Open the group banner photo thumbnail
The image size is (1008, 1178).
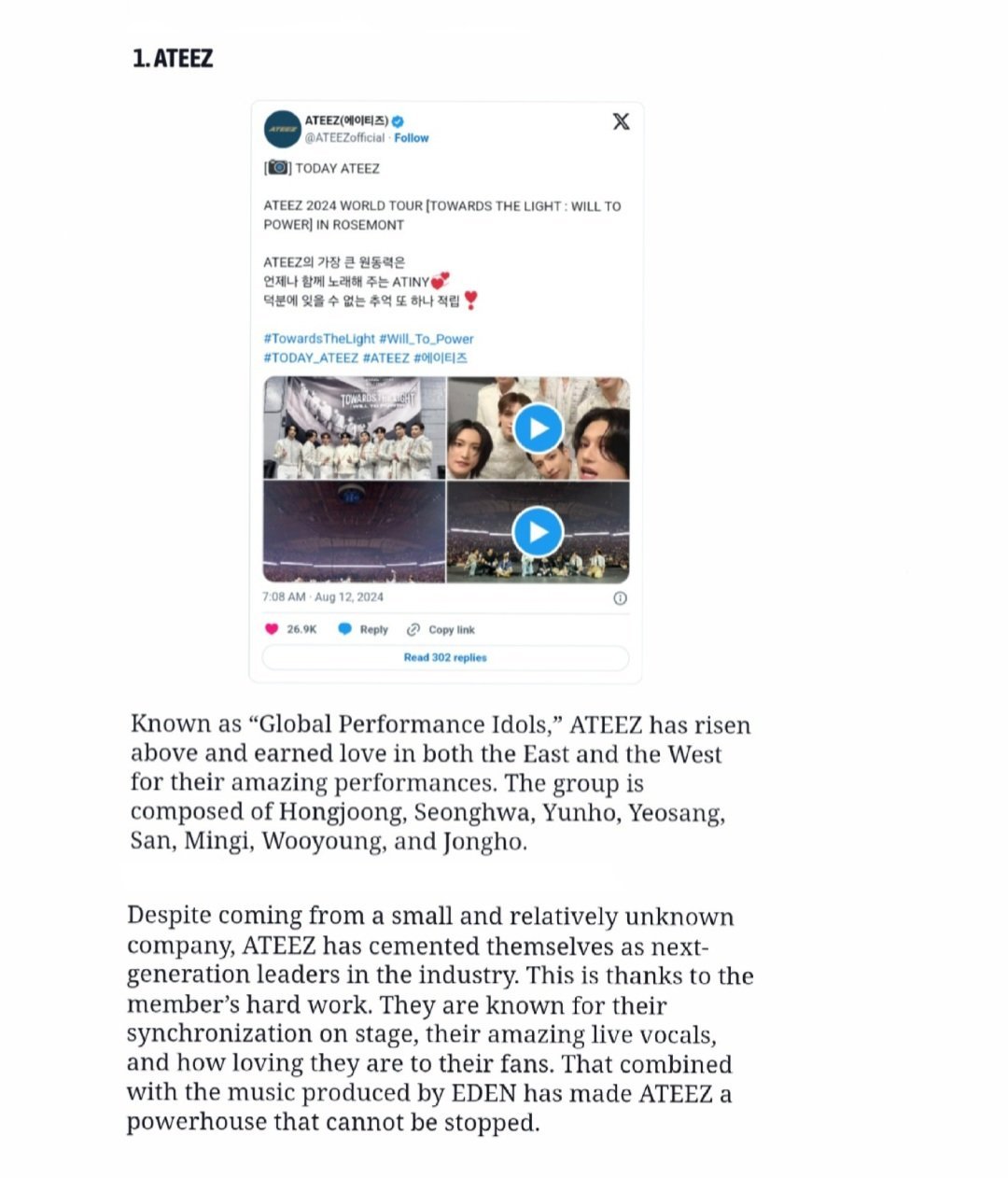pyautogui.click(x=355, y=428)
